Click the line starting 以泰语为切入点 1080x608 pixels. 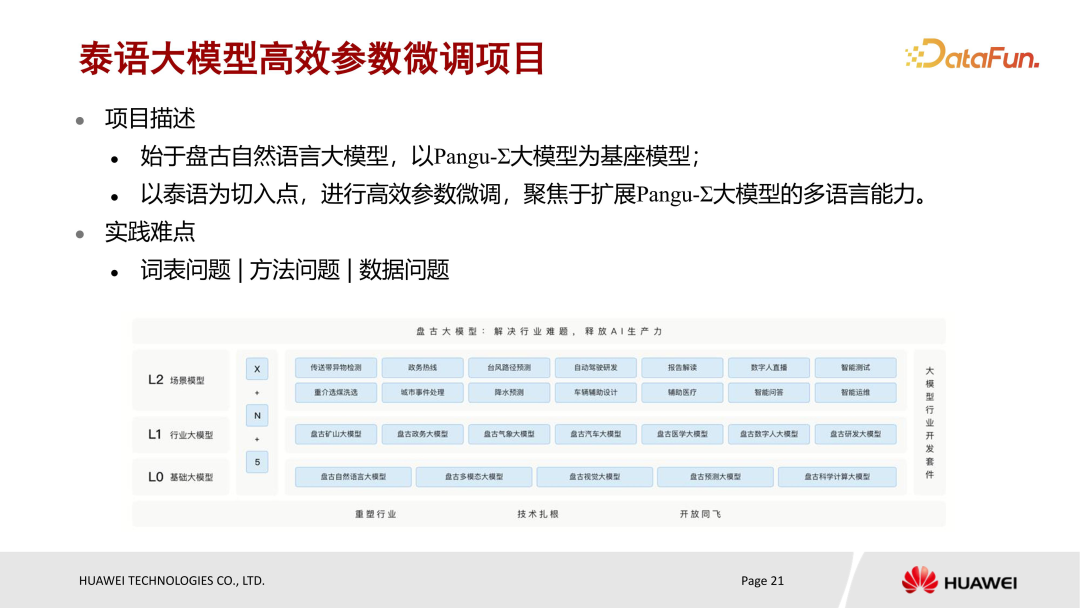(x=534, y=194)
